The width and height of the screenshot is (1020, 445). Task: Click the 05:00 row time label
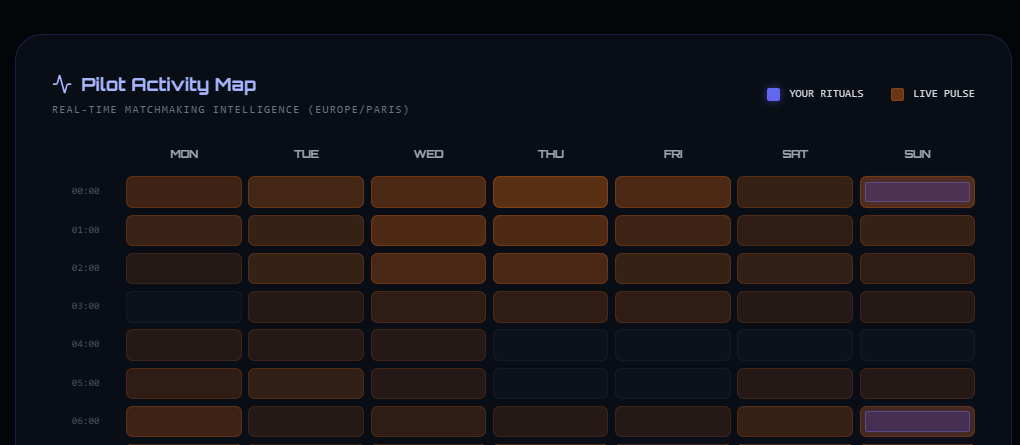[85, 383]
